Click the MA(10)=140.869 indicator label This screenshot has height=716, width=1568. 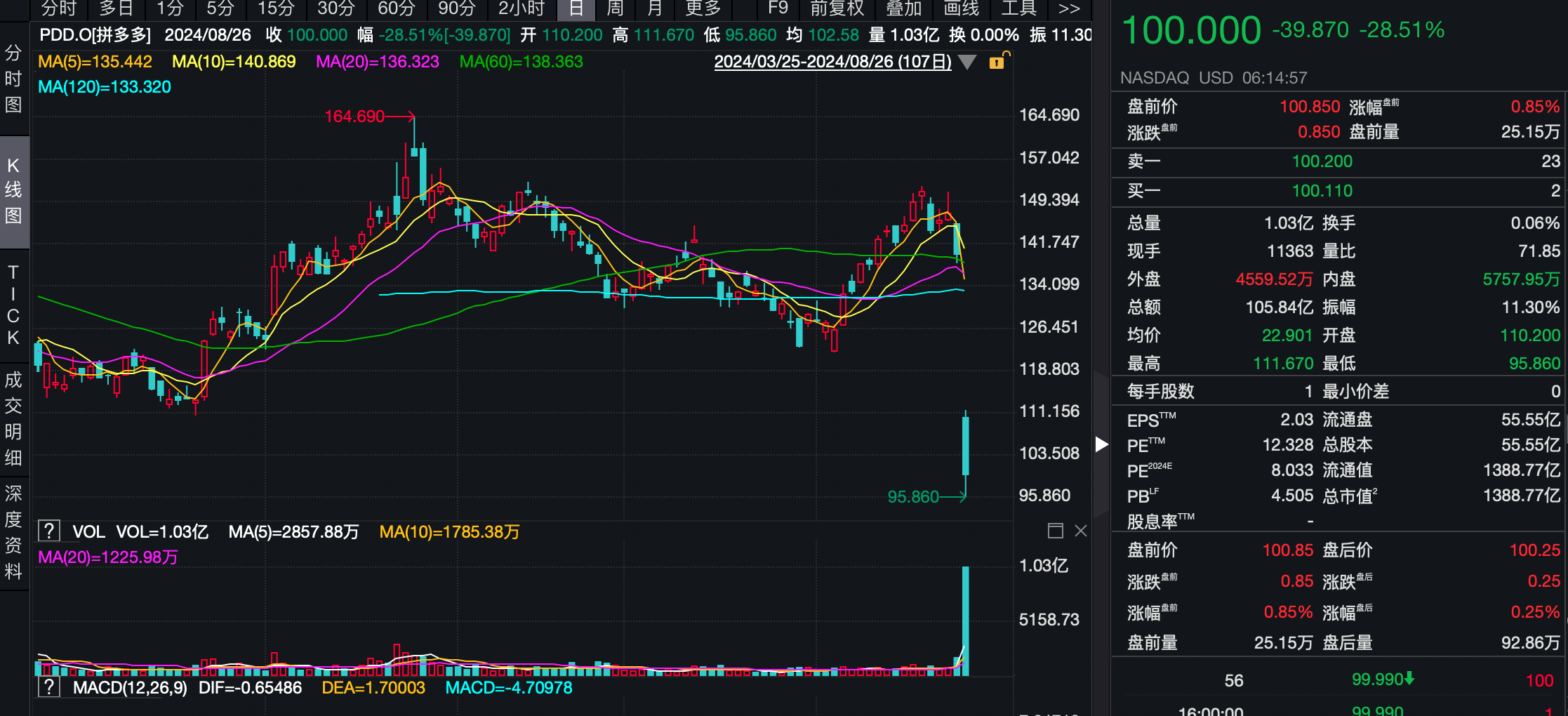pos(234,62)
